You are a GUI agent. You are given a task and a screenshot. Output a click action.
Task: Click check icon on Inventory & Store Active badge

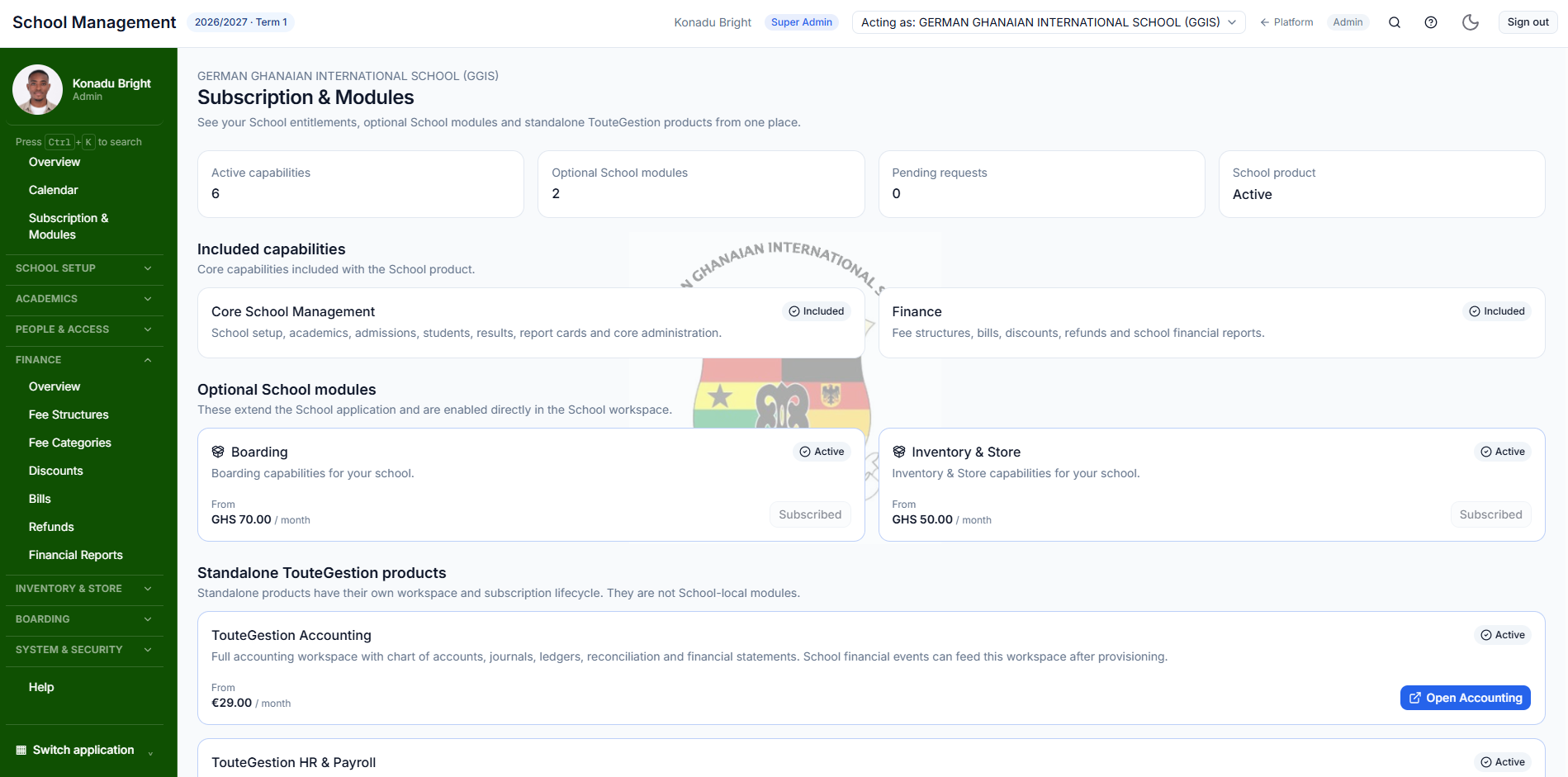tap(1486, 452)
